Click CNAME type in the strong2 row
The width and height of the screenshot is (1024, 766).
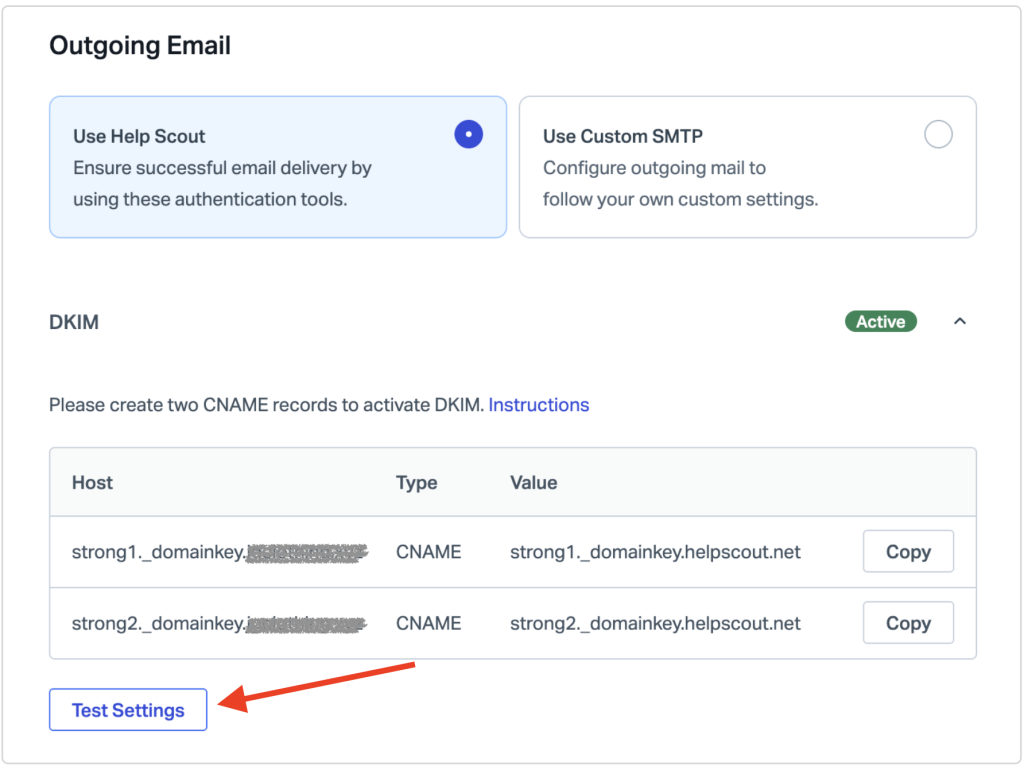pyautogui.click(x=428, y=623)
